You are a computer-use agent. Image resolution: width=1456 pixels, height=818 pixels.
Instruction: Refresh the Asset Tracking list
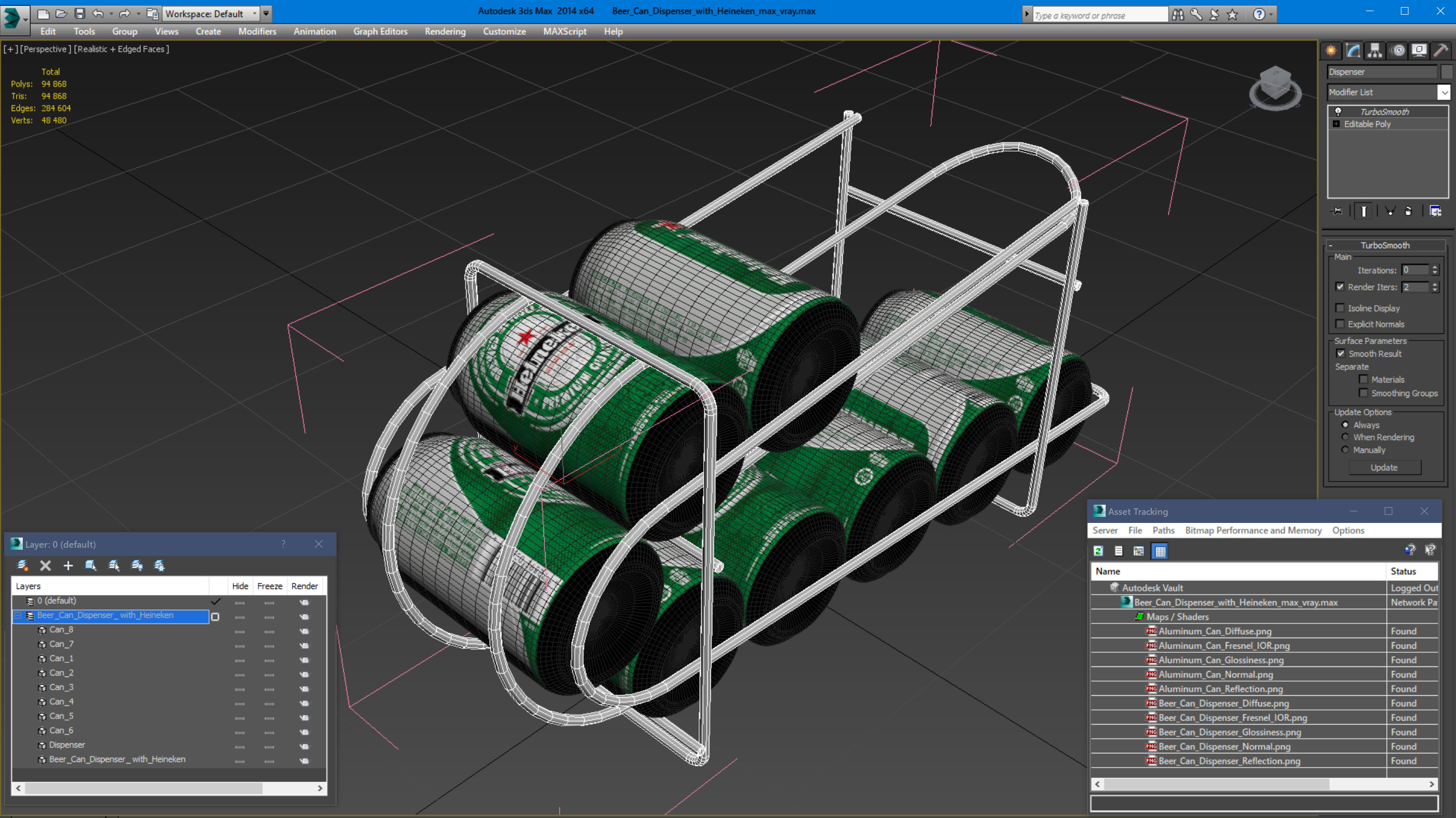1098,551
